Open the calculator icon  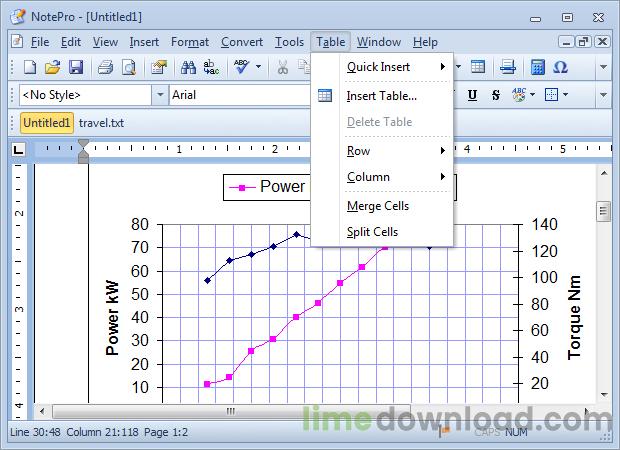(x=538, y=67)
